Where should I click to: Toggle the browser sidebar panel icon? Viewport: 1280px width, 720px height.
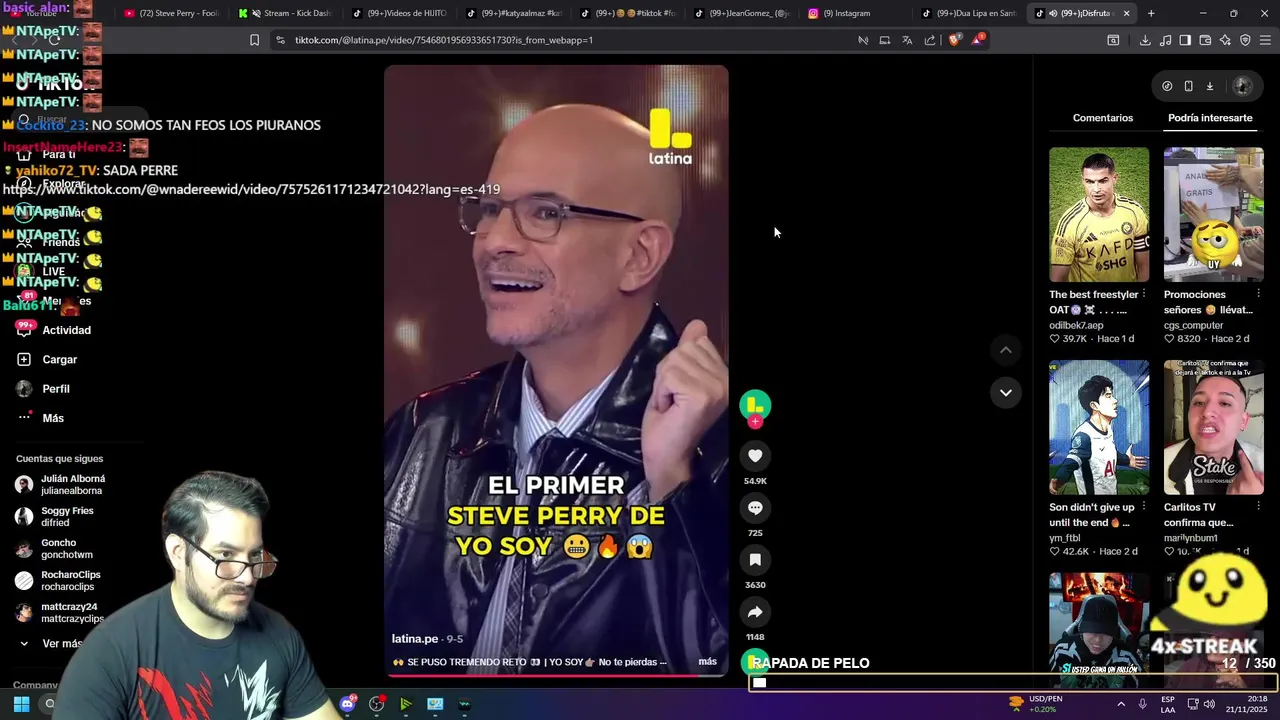coord(1185,40)
